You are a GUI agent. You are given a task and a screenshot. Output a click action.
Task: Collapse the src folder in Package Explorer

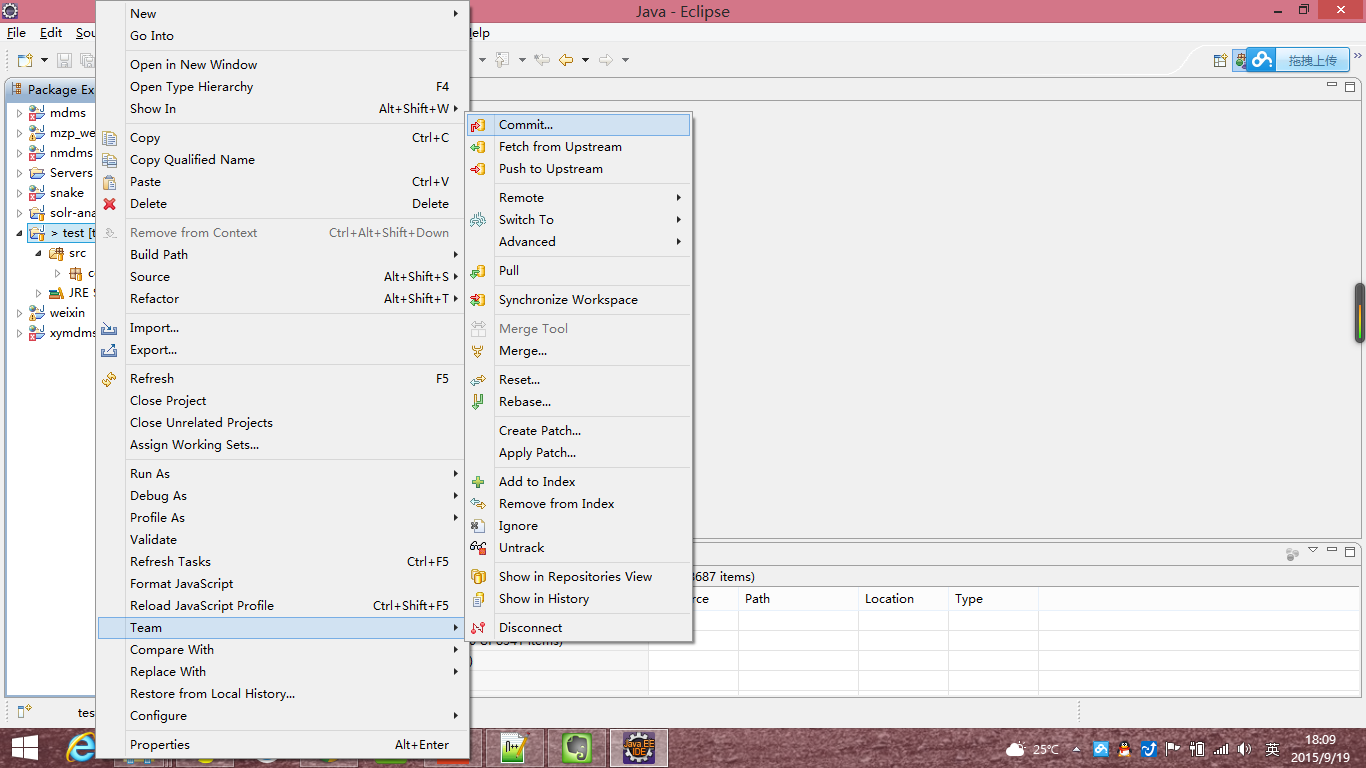(38, 253)
